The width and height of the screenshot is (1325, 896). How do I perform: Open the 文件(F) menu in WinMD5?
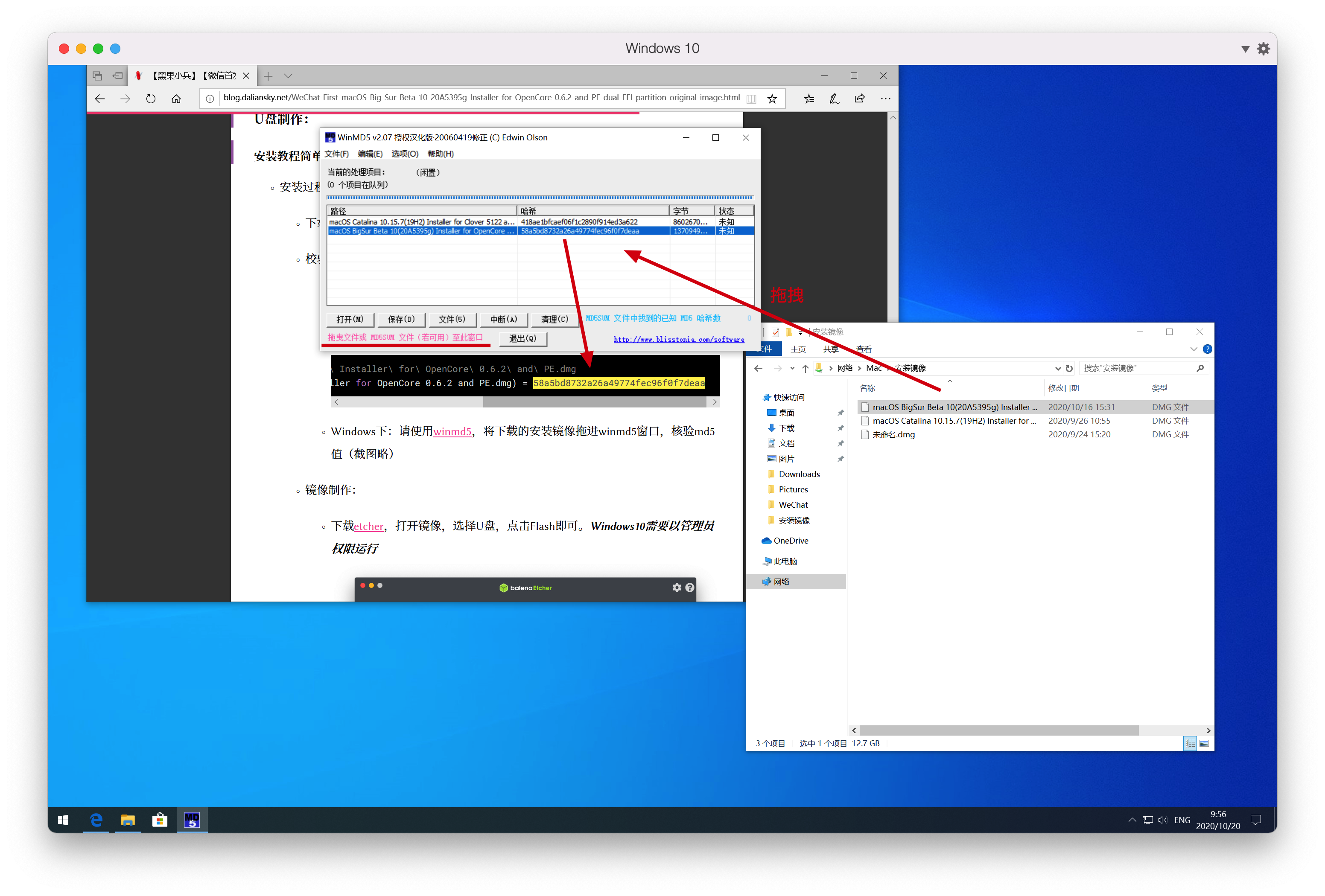pos(336,153)
